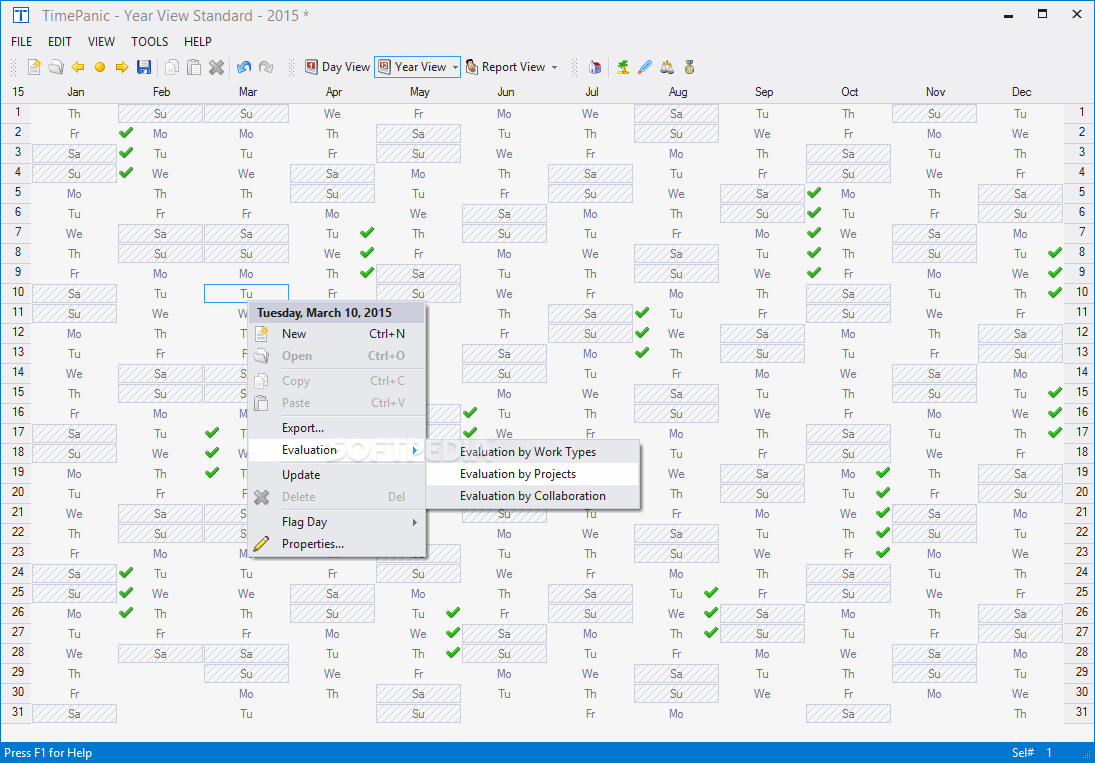Image resolution: width=1095 pixels, height=763 pixels.
Task: Open the EDIT menu
Action: (x=60, y=42)
